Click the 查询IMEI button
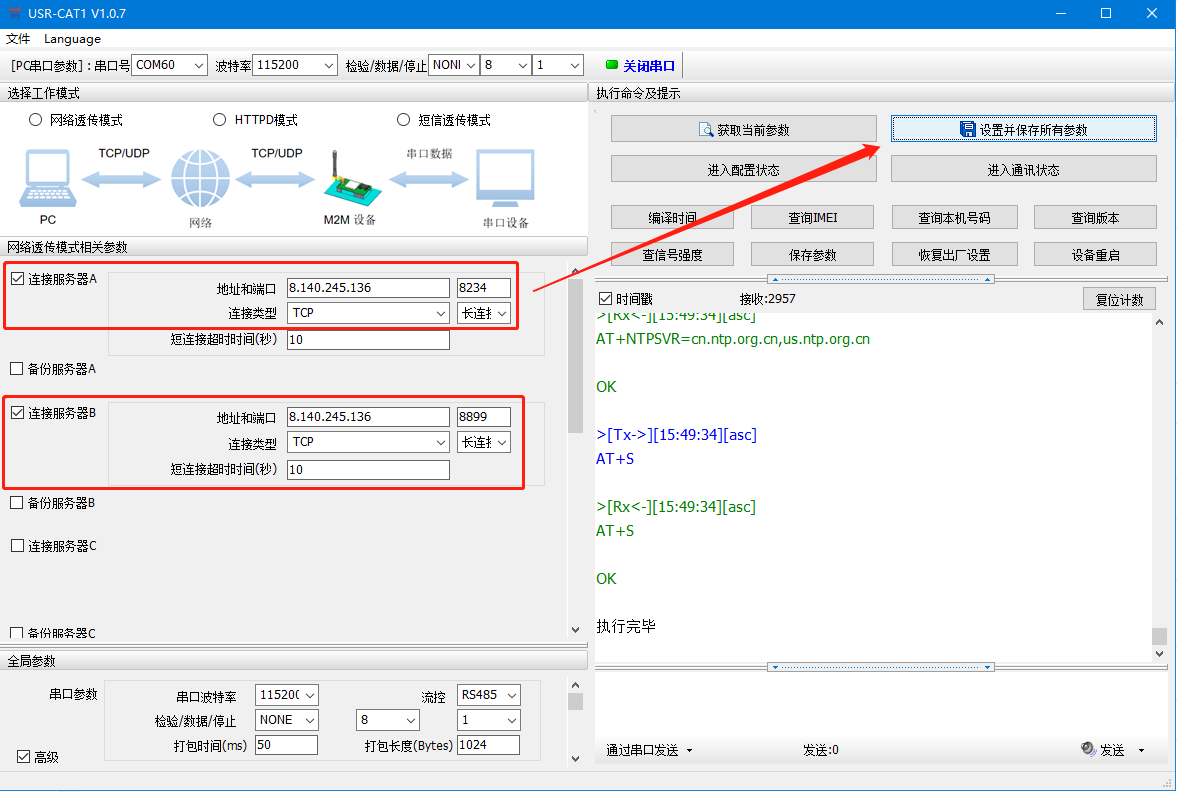1177x792 pixels. click(812, 217)
